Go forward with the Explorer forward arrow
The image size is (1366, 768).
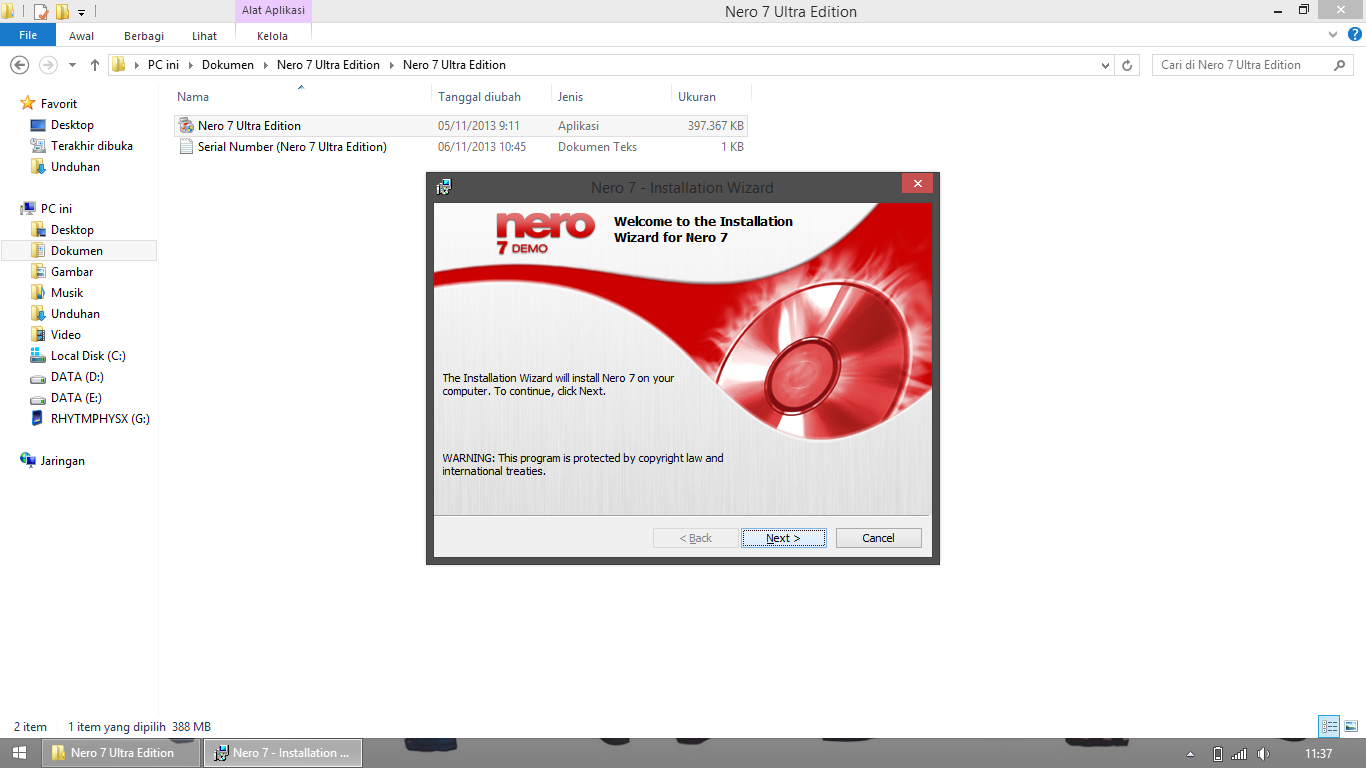pos(47,65)
